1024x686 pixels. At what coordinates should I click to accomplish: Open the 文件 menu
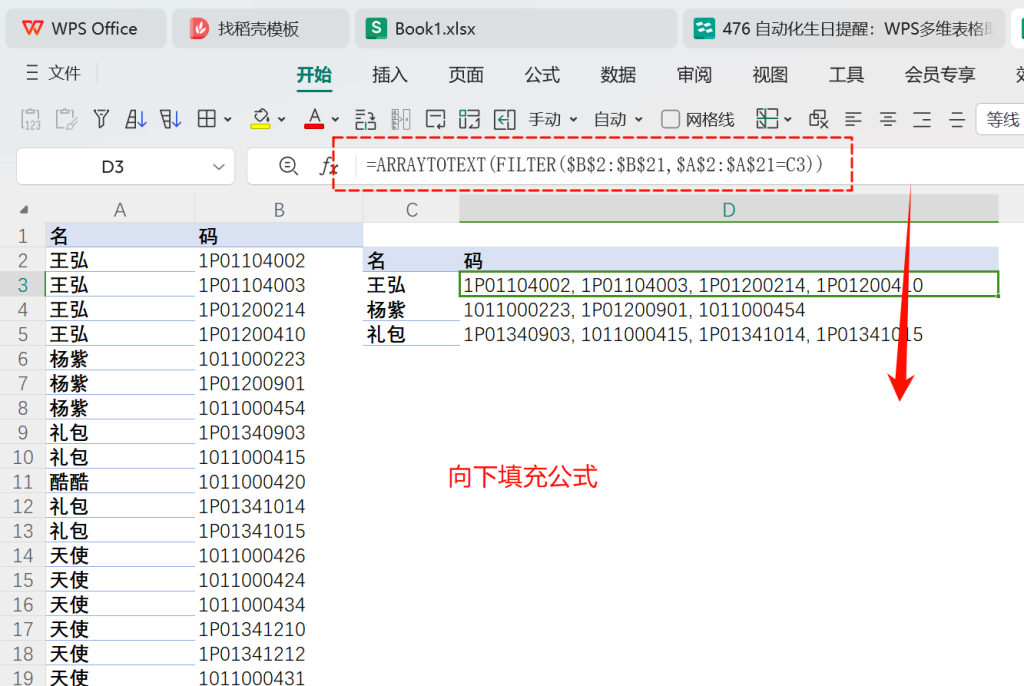coord(64,73)
